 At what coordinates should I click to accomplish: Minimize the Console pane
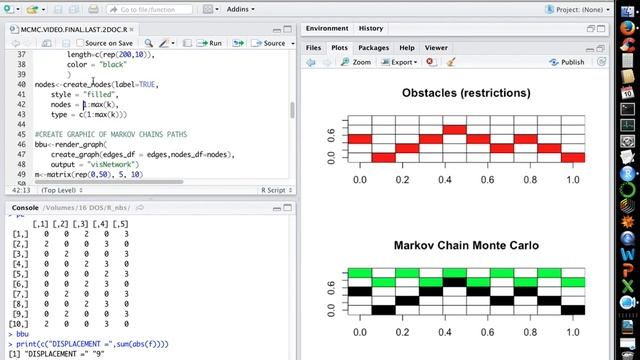(277, 208)
